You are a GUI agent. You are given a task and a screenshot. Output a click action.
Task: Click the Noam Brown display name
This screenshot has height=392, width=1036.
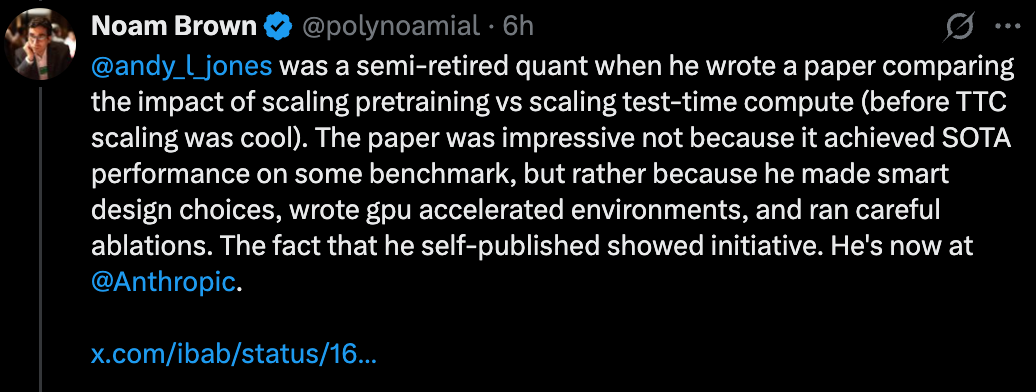tap(174, 27)
